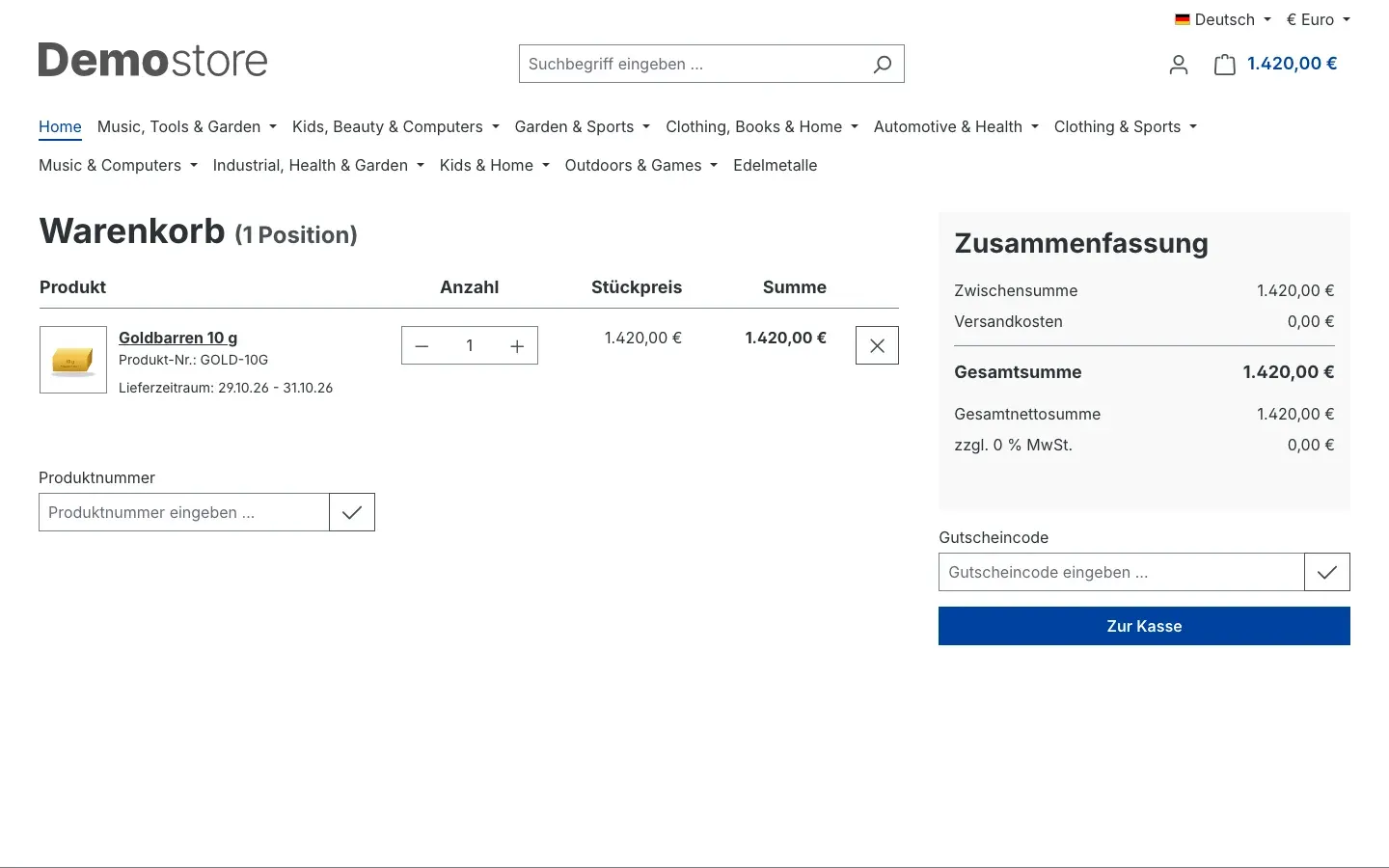Open Kids & Home category
The image size is (1389, 868).
tap(494, 165)
